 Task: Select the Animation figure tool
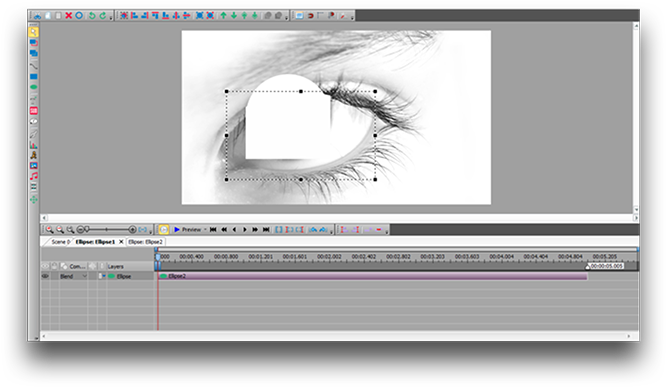34,155
